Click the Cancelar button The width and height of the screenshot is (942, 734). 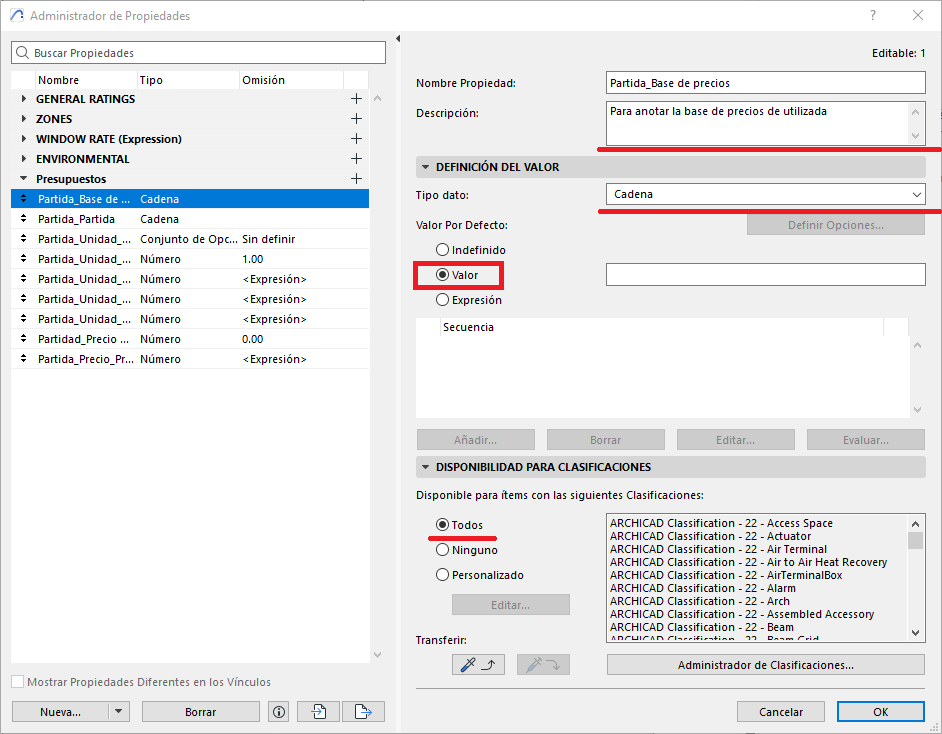pos(780,712)
